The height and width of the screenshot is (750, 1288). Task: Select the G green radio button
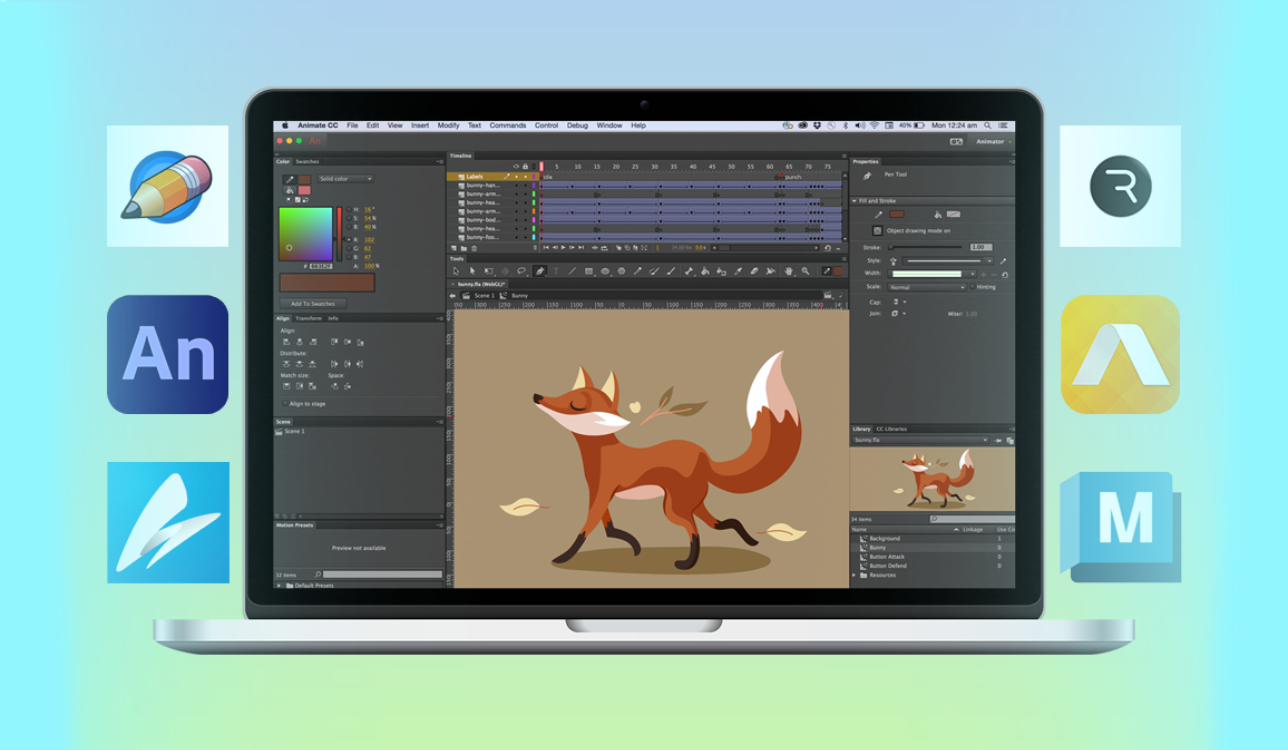point(349,248)
